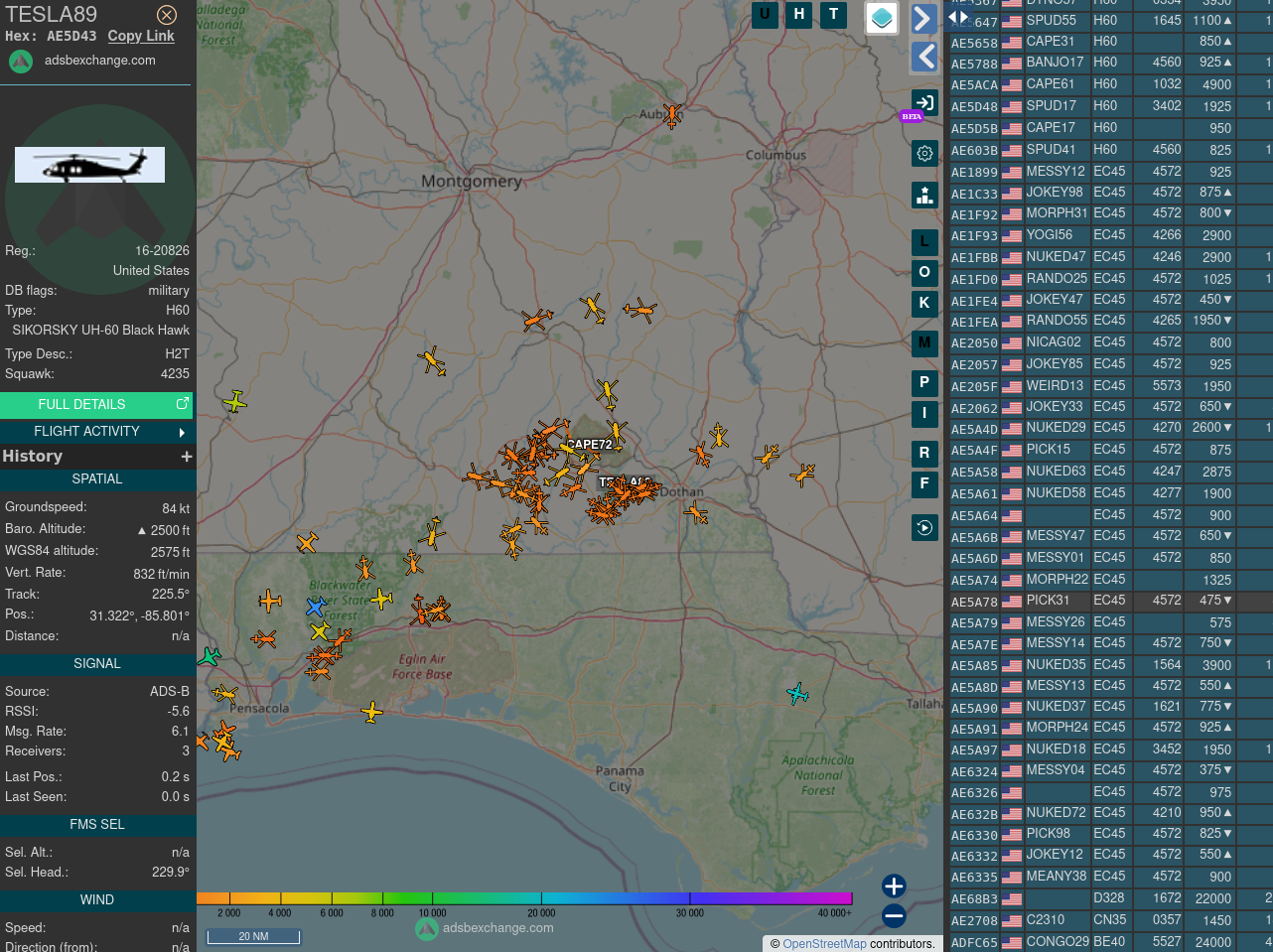Select the blue aircraft near Blackwater forest
The width and height of the screenshot is (1273, 952).
[x=316, y=607]
